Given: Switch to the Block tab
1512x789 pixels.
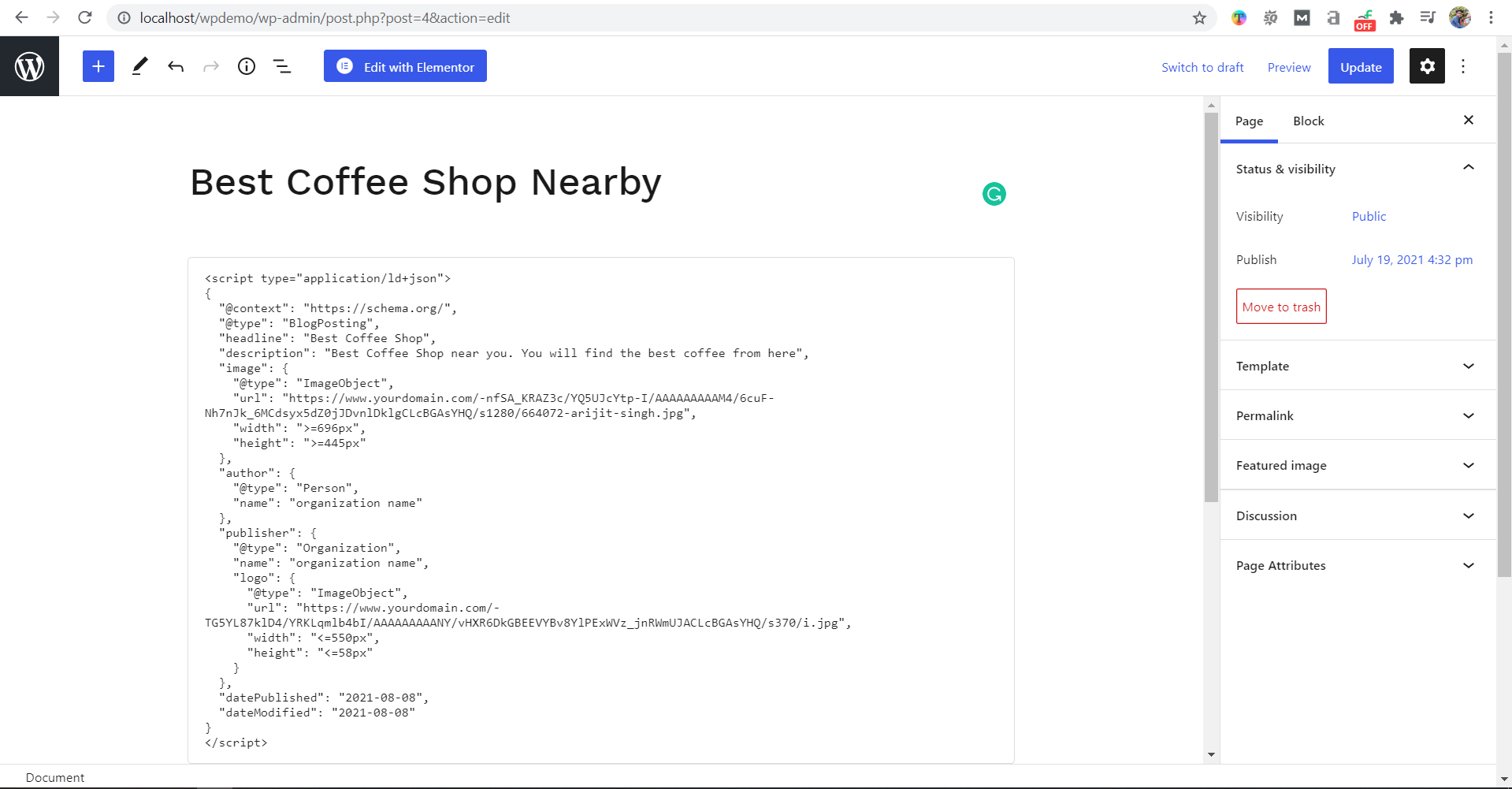Looking at the screenshot, I should (1308, 121).
